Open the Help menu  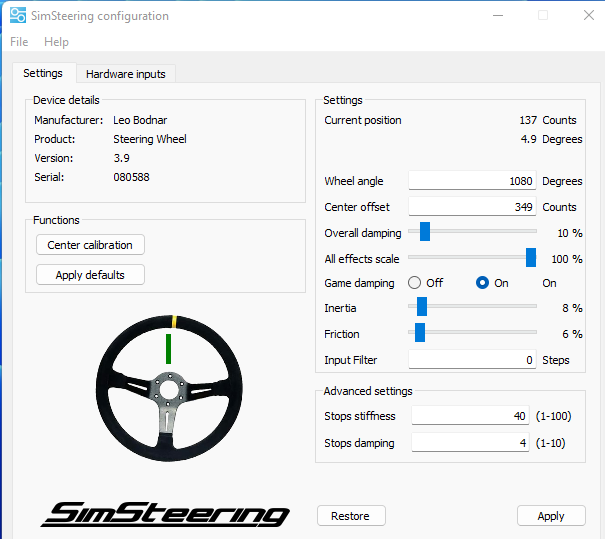tap(56, 42)
